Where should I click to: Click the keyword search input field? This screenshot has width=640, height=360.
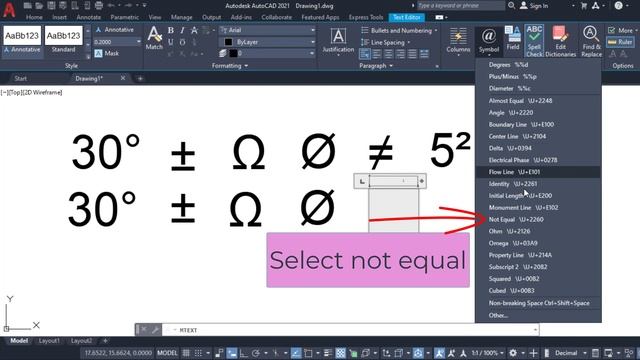460,6
